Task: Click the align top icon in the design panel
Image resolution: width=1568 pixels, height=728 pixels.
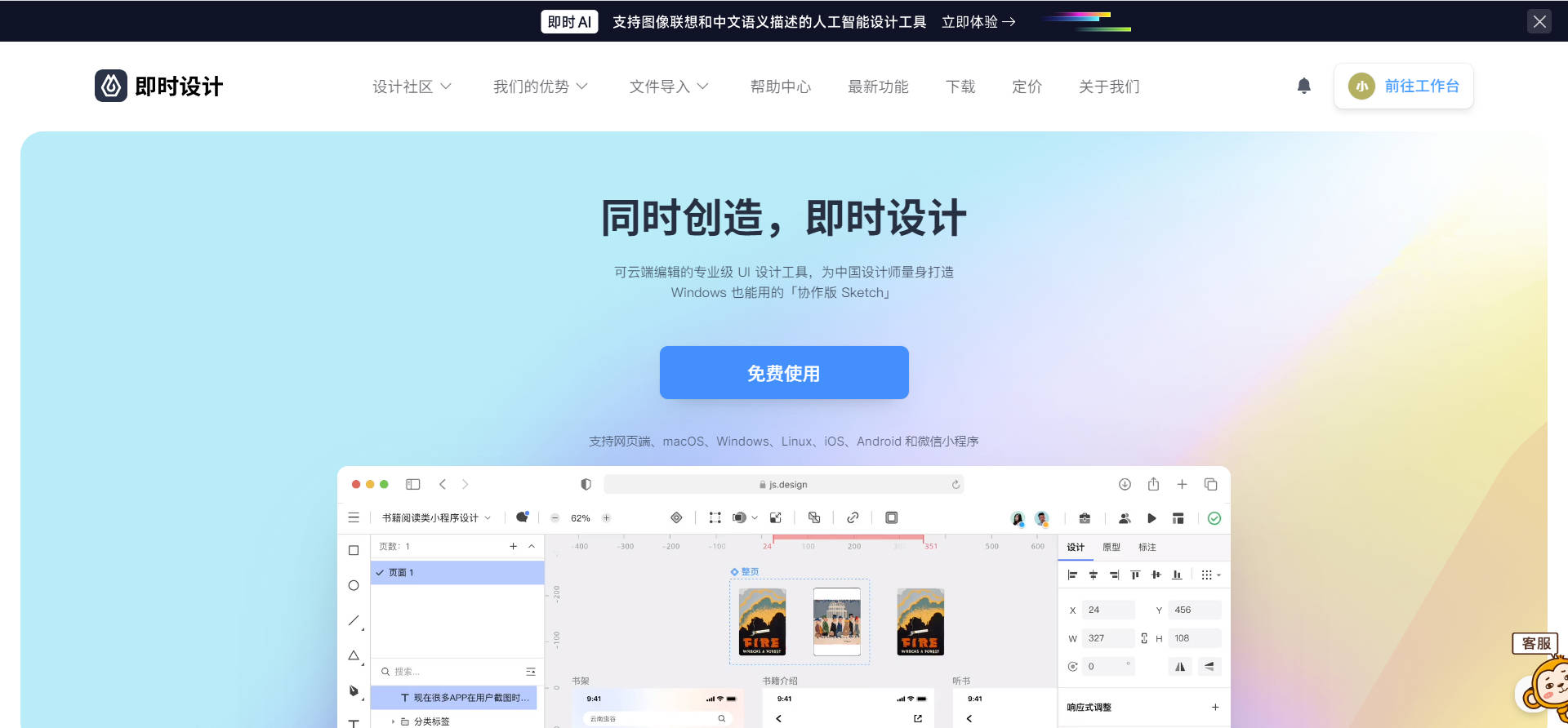Action: coord(1135,575)
